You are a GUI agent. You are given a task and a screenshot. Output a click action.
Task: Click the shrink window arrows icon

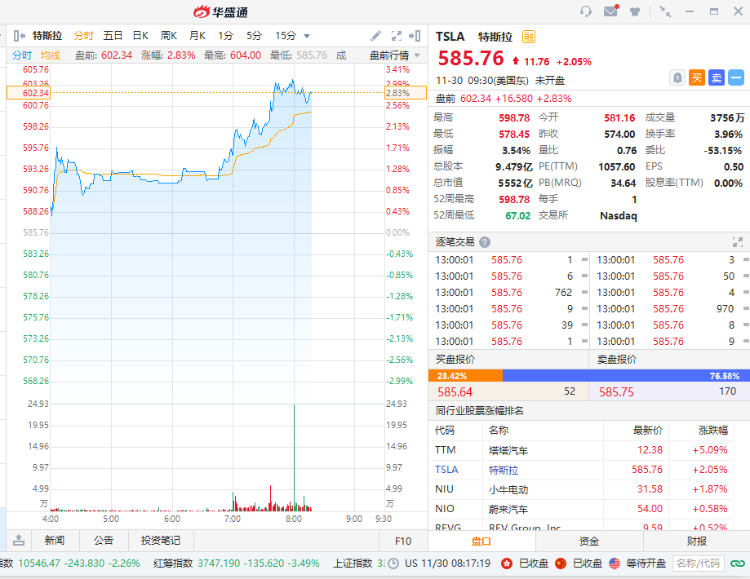pos(665,11)
